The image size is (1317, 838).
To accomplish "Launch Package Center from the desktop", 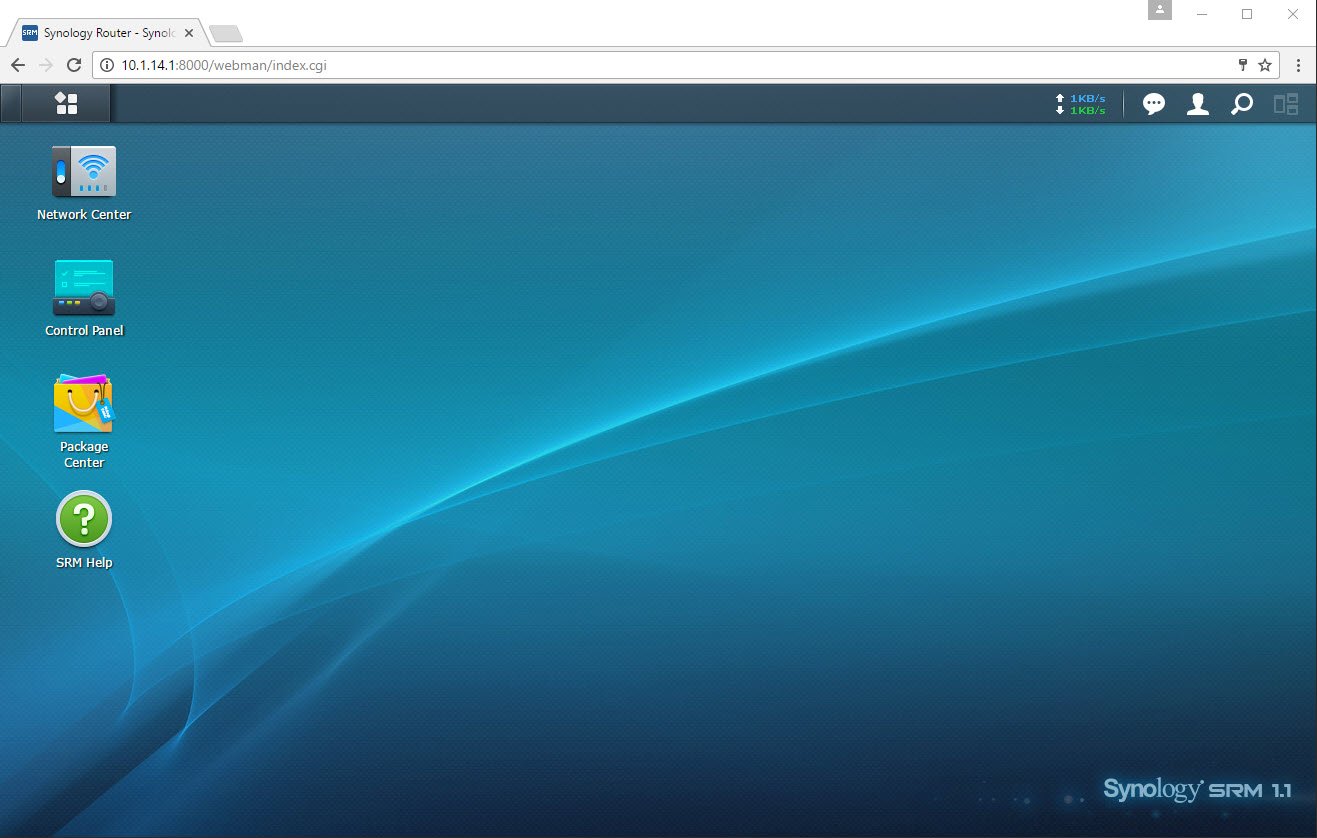I will (x=84, y=403).
